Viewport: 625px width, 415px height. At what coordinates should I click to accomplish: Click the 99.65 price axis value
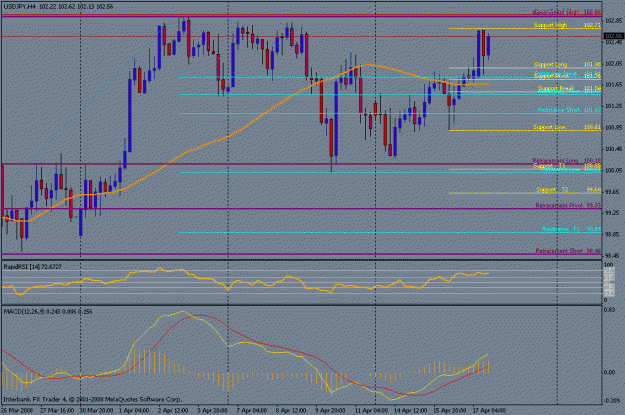coord(613,192)
